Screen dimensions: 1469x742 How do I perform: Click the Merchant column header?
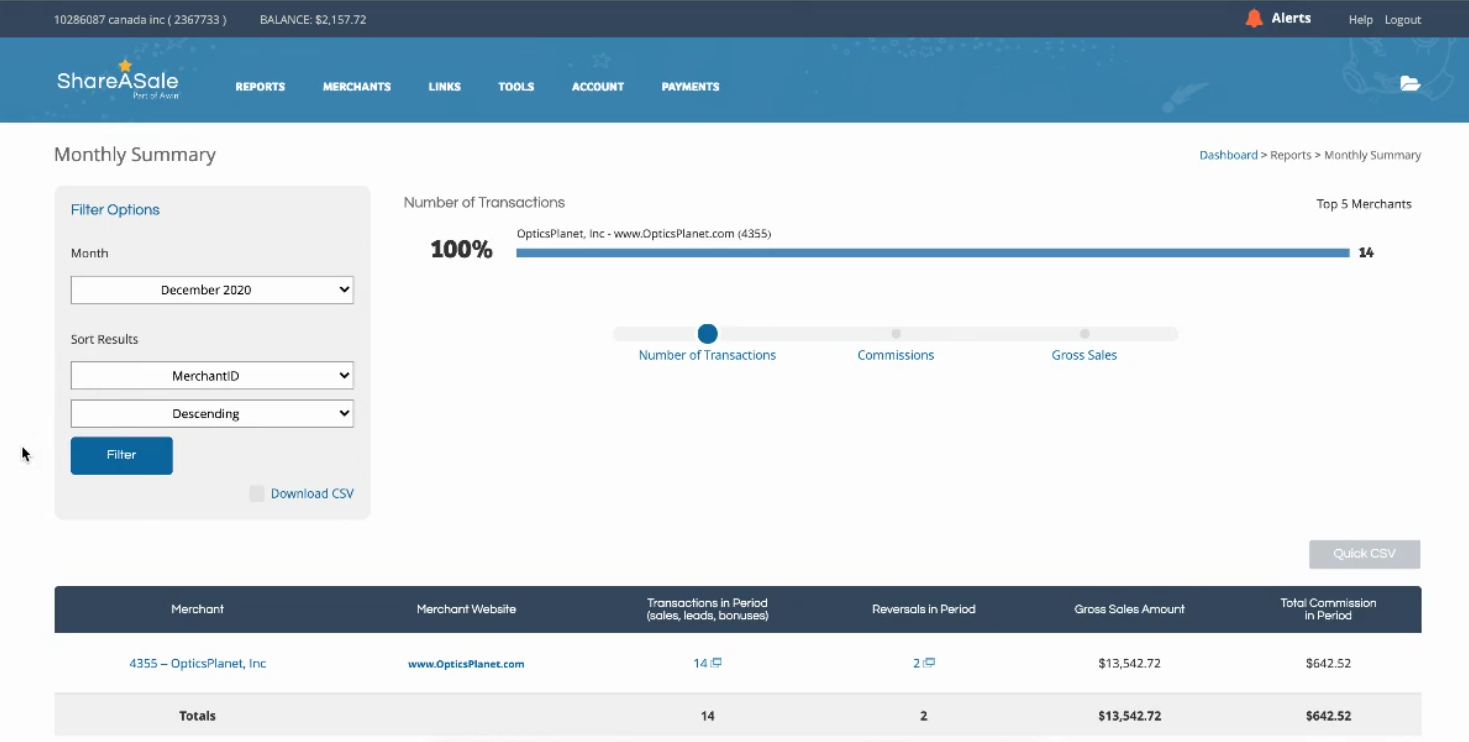click(198, 609)
